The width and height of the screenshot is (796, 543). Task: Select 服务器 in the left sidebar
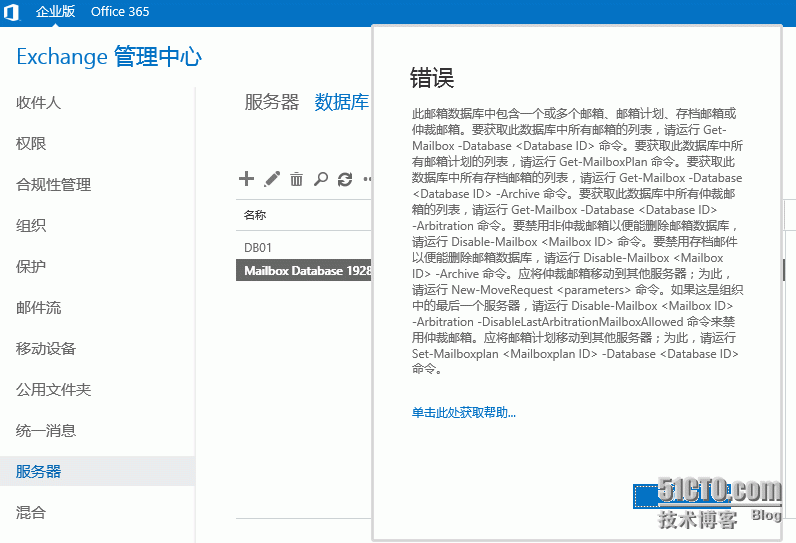click(x=97, y=471)
